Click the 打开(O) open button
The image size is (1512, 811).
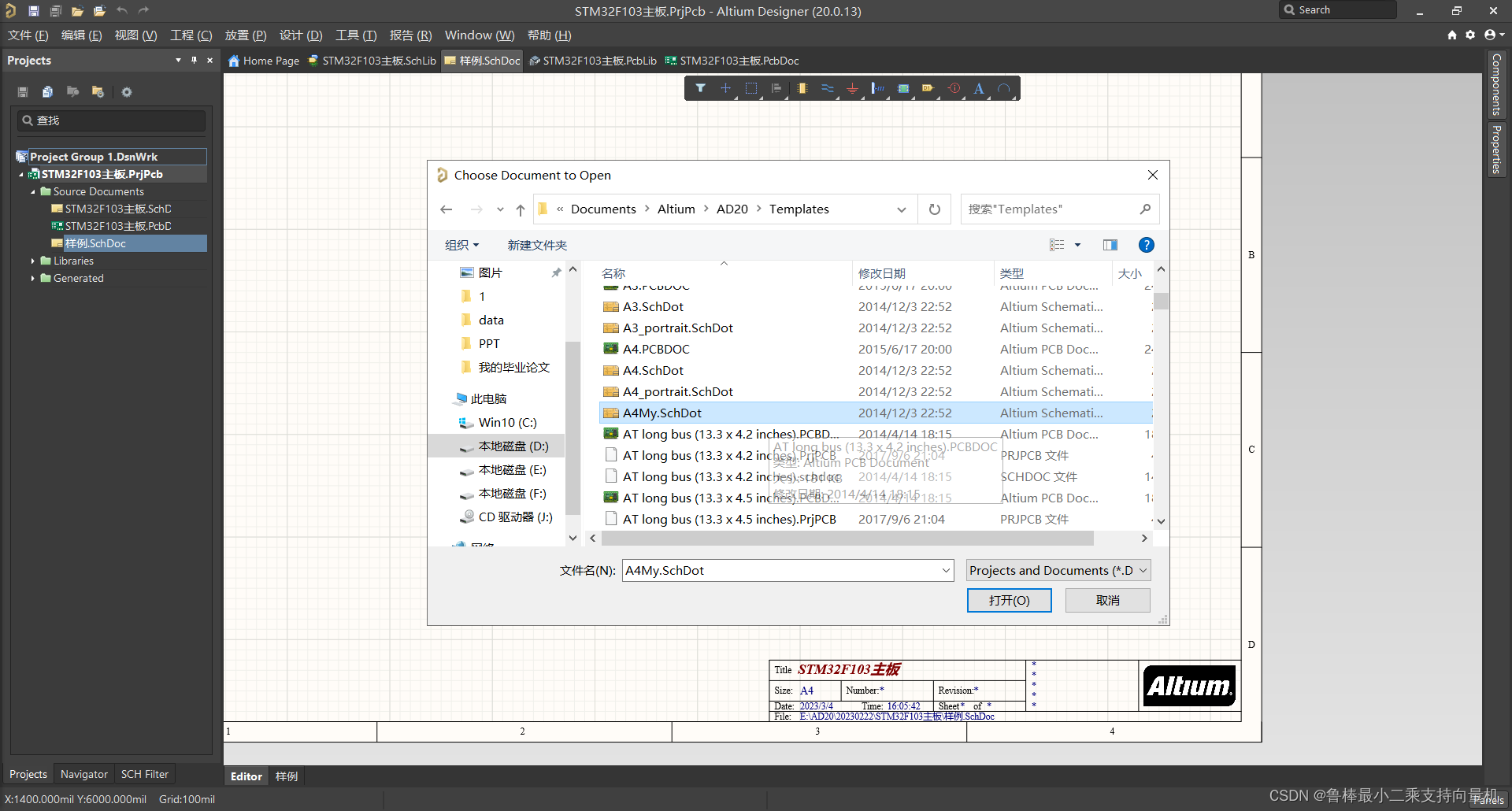1009,600
